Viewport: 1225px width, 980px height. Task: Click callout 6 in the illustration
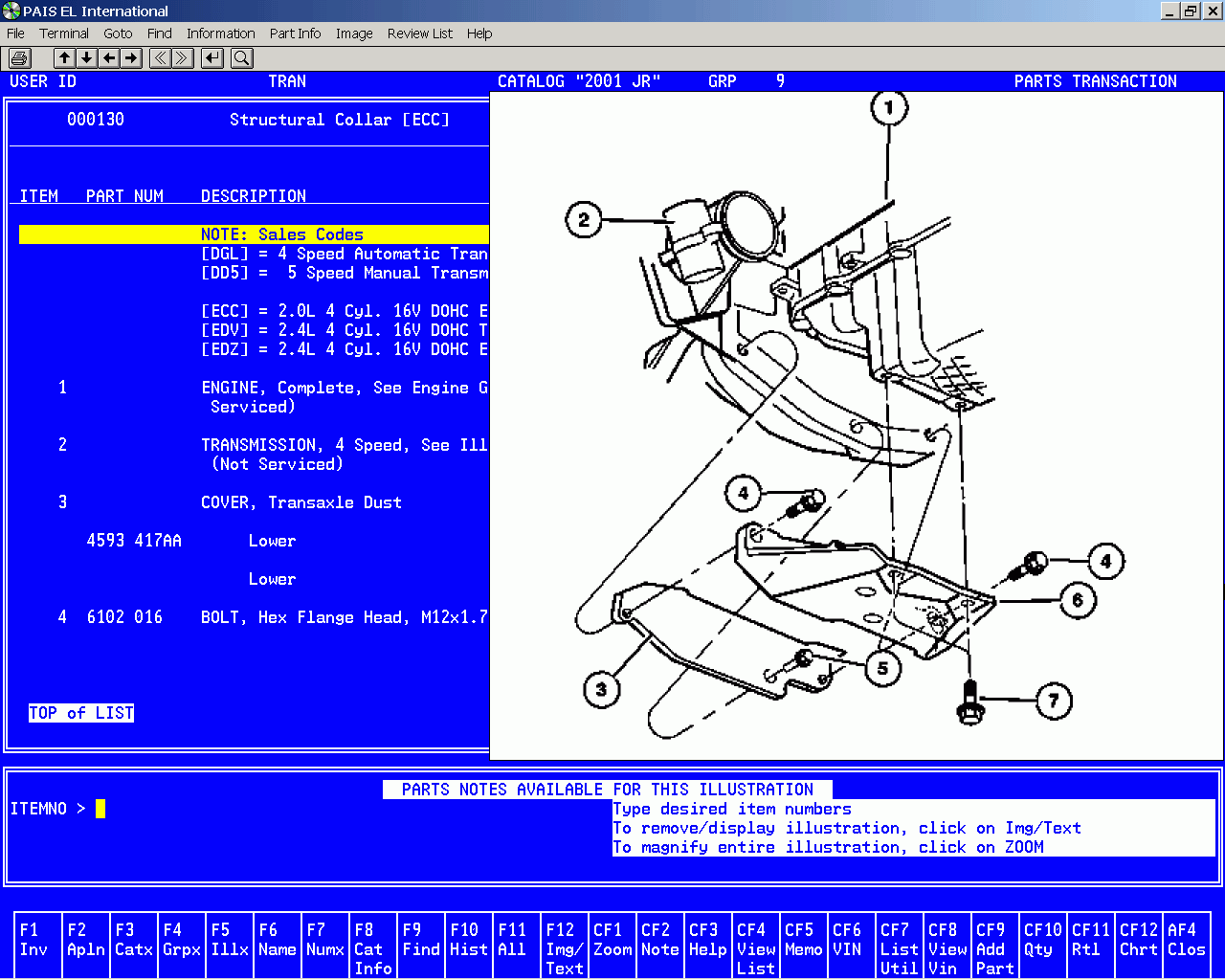(x=1078, y=600)
